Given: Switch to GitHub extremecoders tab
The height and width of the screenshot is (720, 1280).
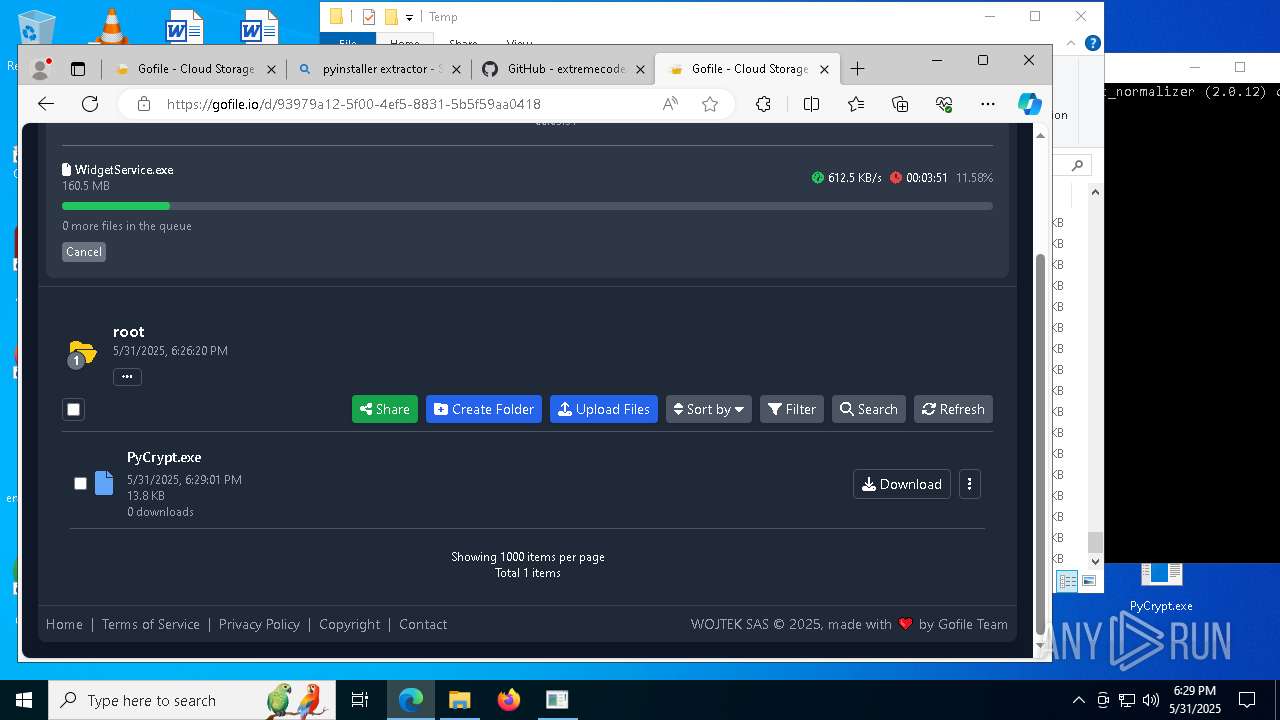Looking at the screenshot, I should pos(566,69).
